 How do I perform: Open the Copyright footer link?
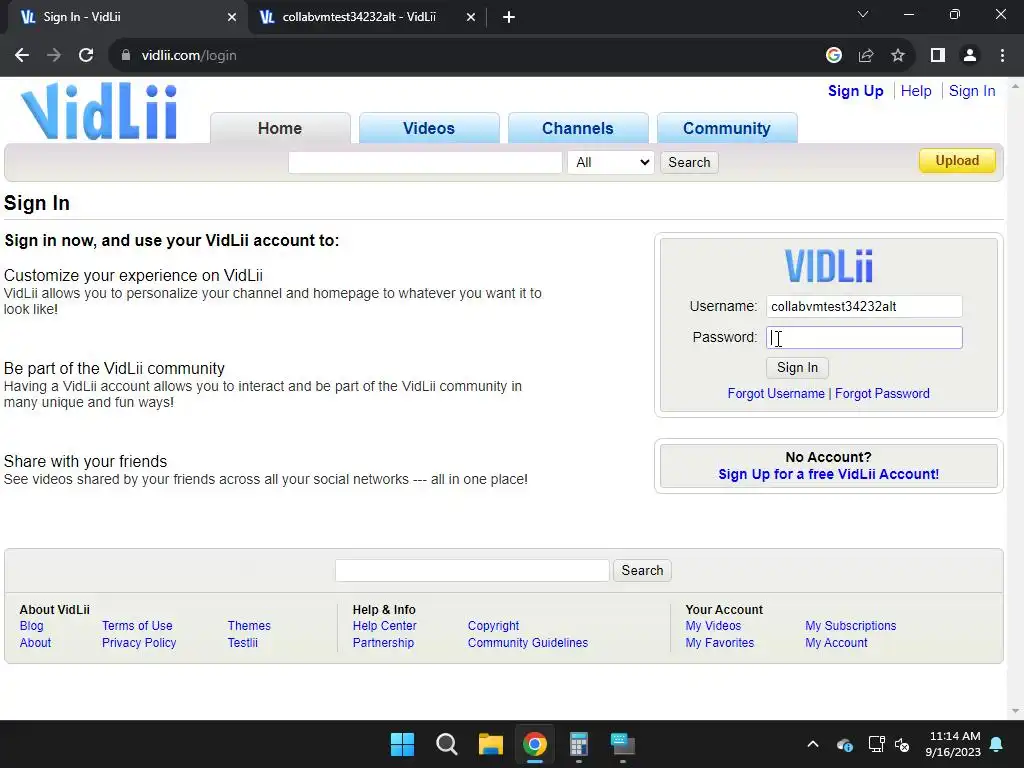click(x=493, y=626)
